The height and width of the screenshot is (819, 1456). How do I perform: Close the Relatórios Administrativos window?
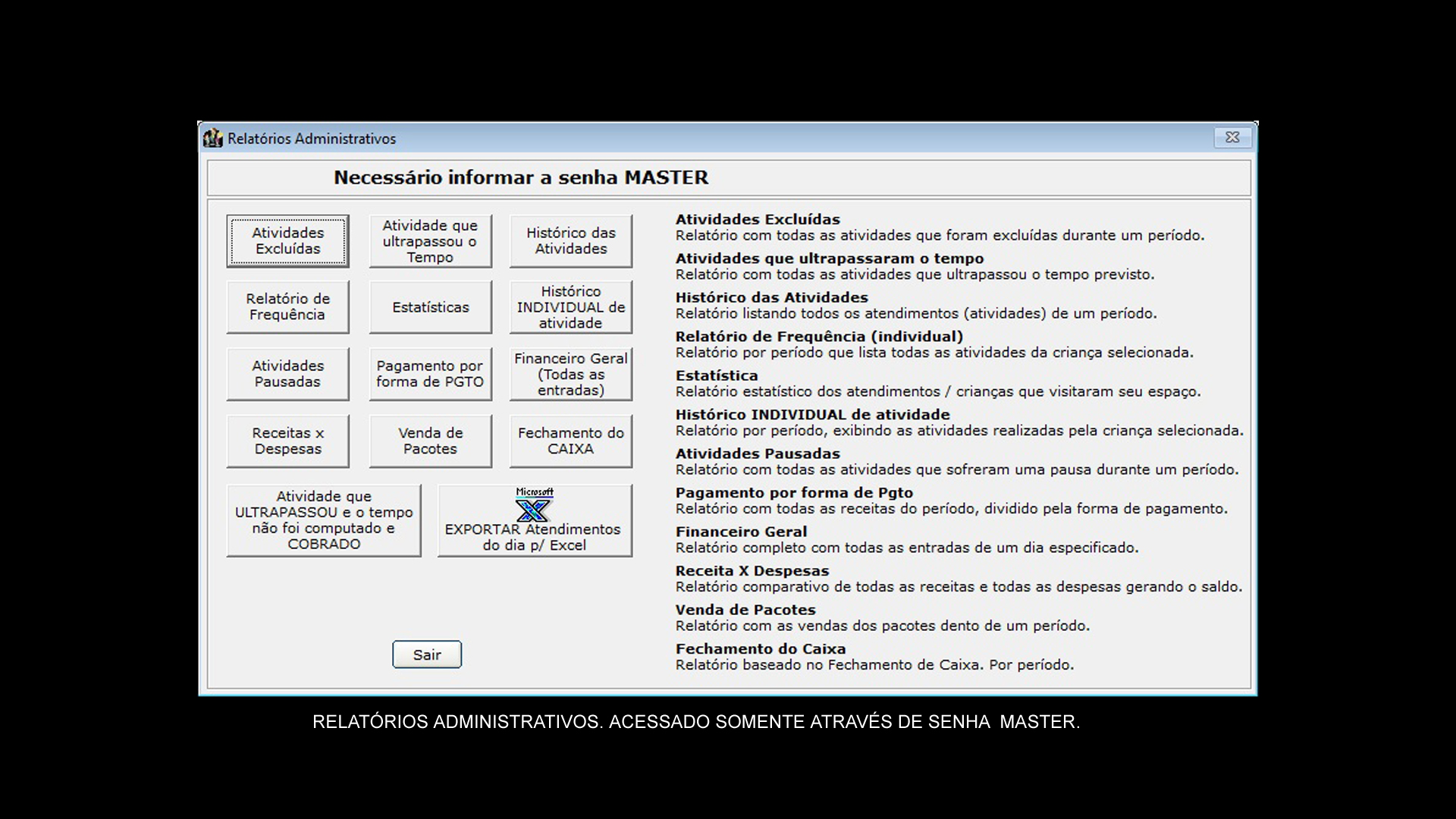(1232, 137)
